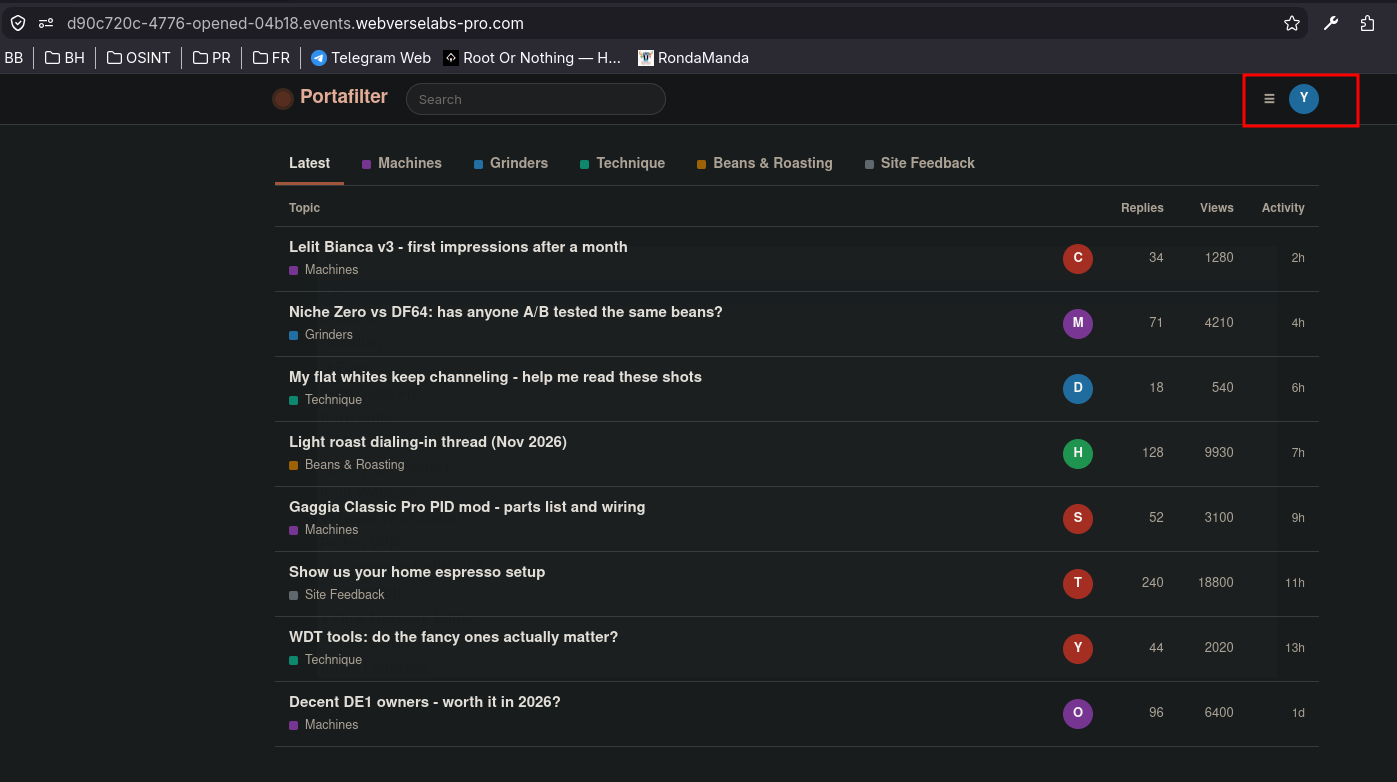Open the OSINT bookmarks folder
Viewport: 1397px width, 782px height.
click(x=139, y=58)
